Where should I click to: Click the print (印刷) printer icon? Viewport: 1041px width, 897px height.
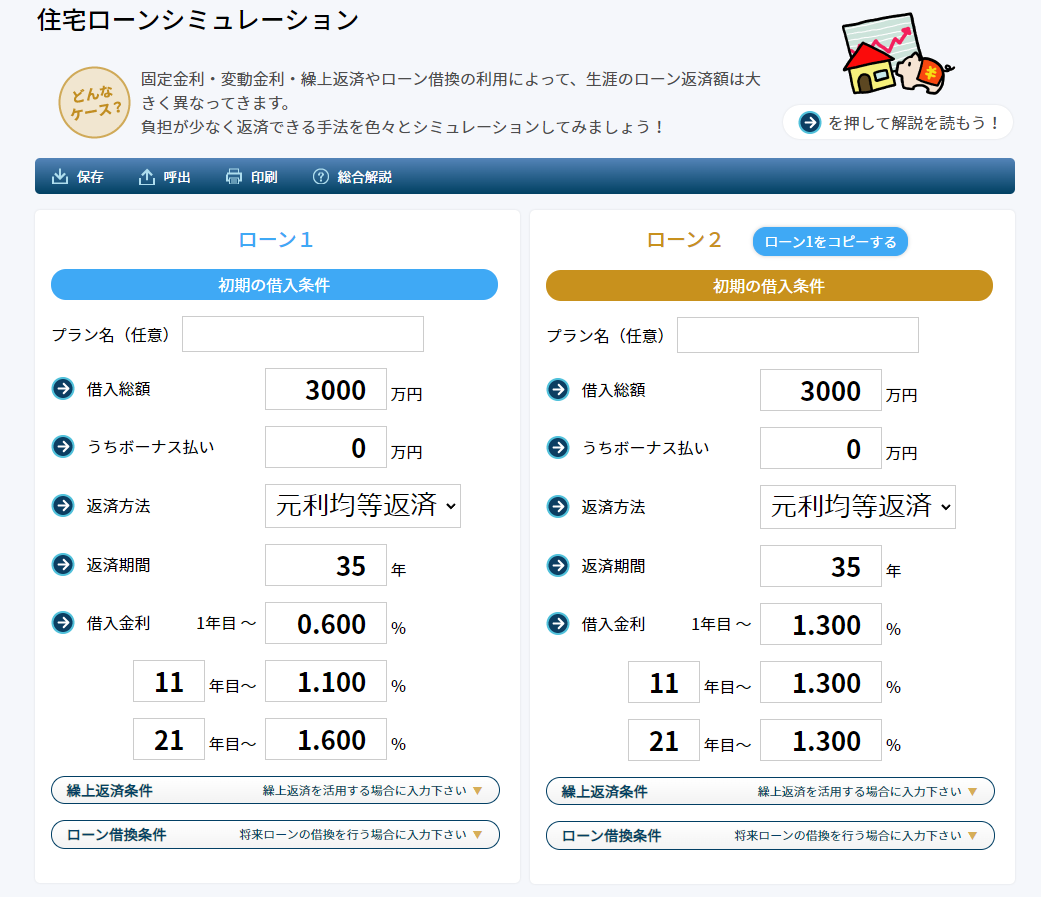tap(234, 177)
